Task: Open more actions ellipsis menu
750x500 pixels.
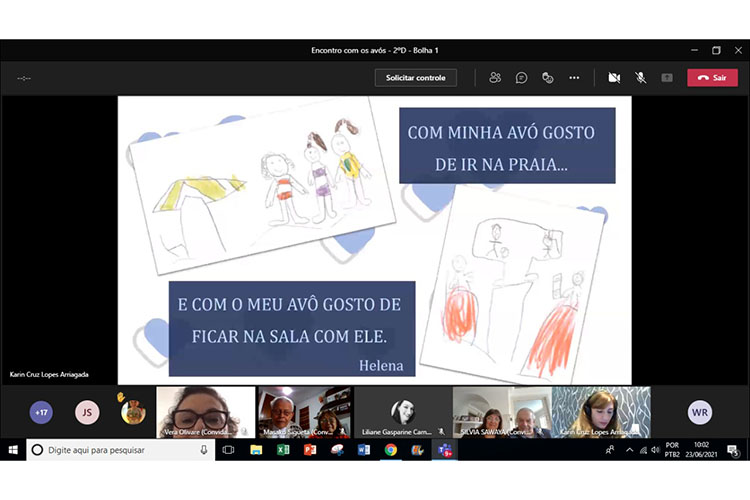Action: 574,78
